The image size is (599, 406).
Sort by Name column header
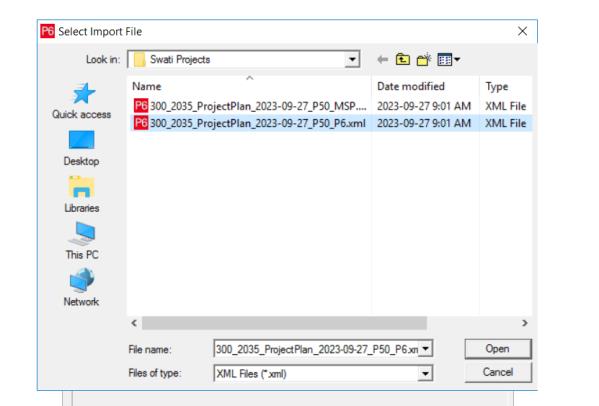point(147,86)
